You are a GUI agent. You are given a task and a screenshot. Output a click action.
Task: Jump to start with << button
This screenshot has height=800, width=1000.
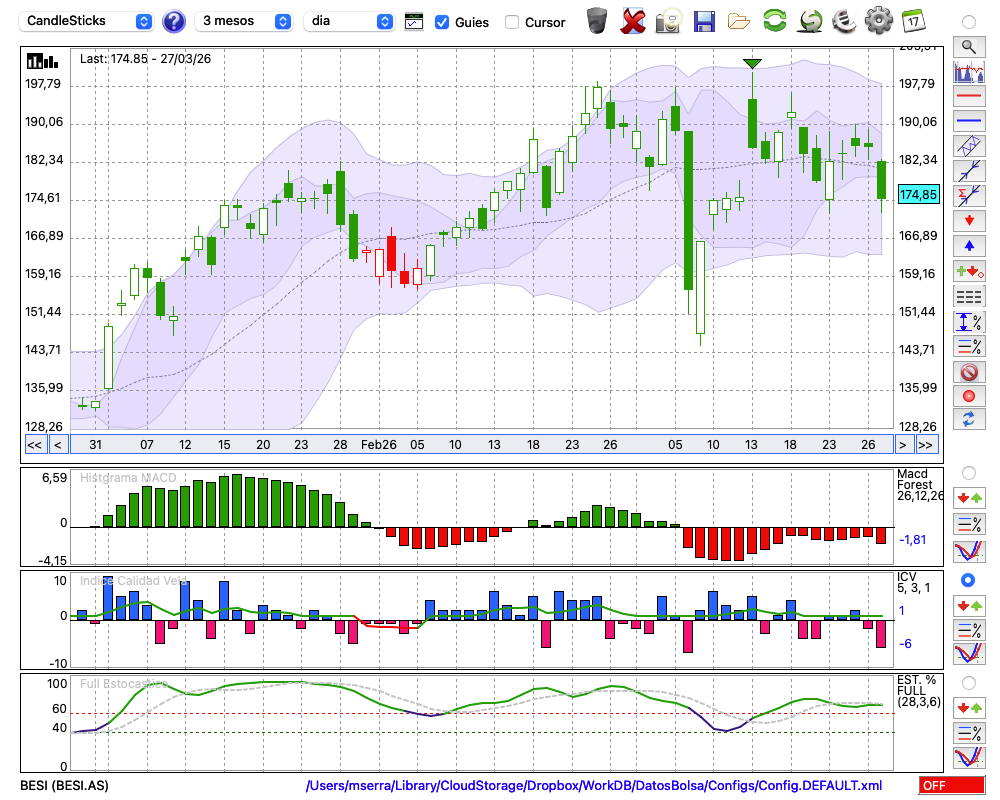point(34,445)
